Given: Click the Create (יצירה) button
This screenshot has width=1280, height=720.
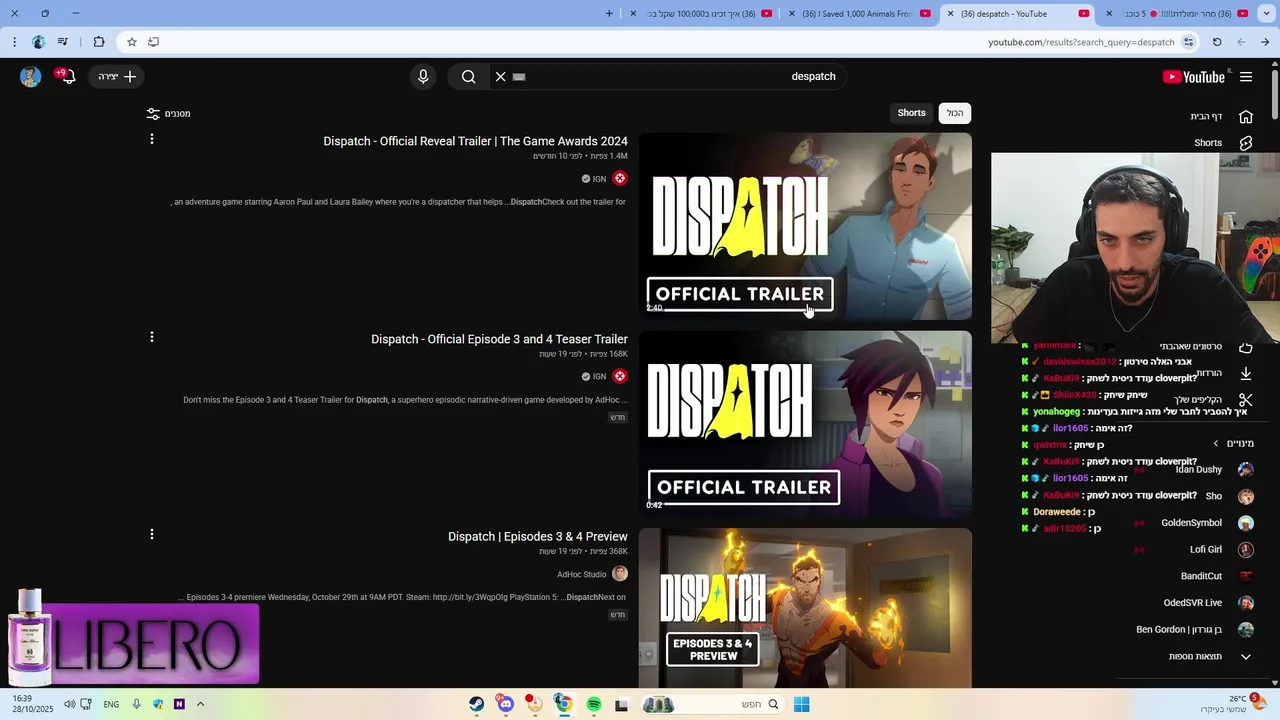Looking at the screenshot, I should (x=117, y=77).
